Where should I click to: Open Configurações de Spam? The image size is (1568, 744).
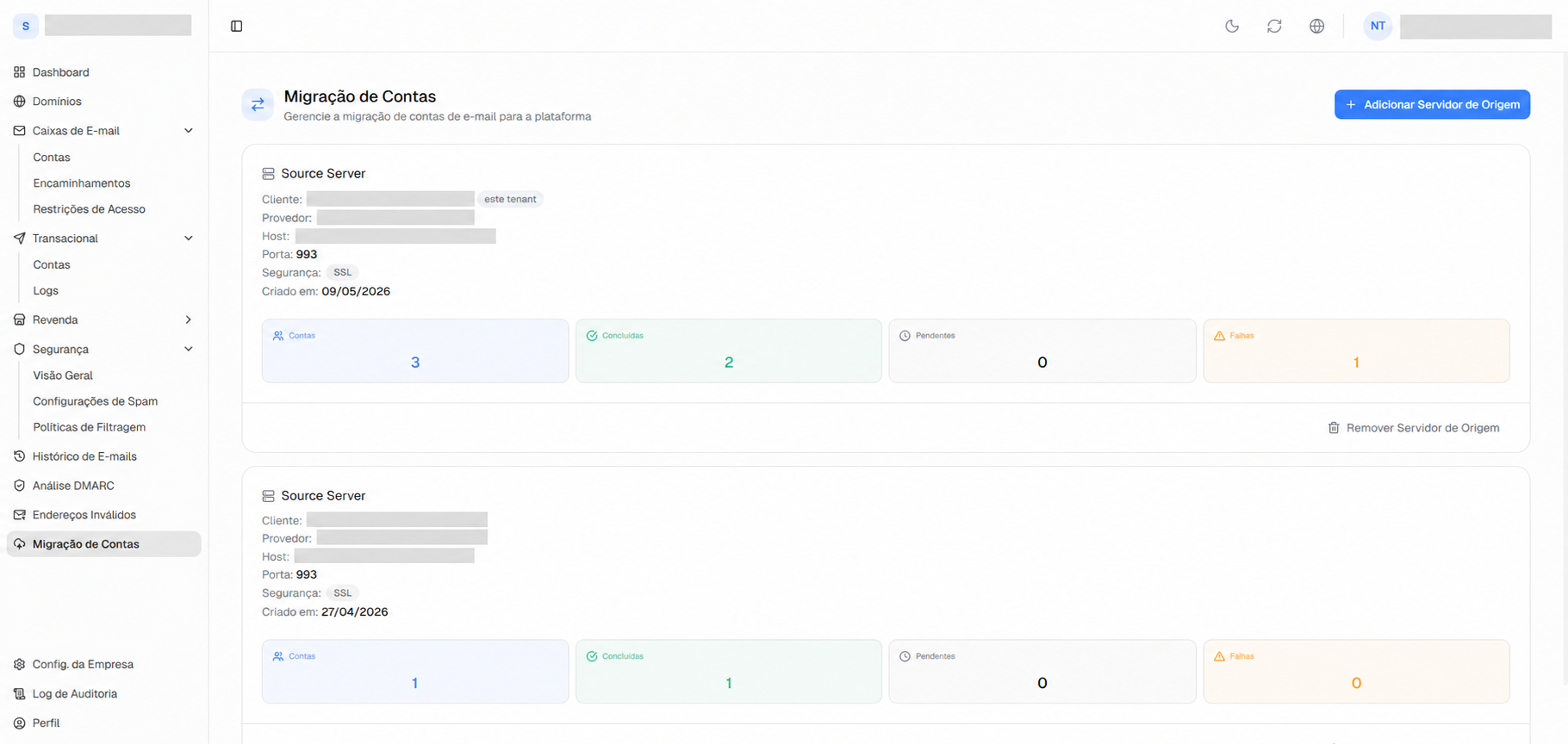(95, 401)
